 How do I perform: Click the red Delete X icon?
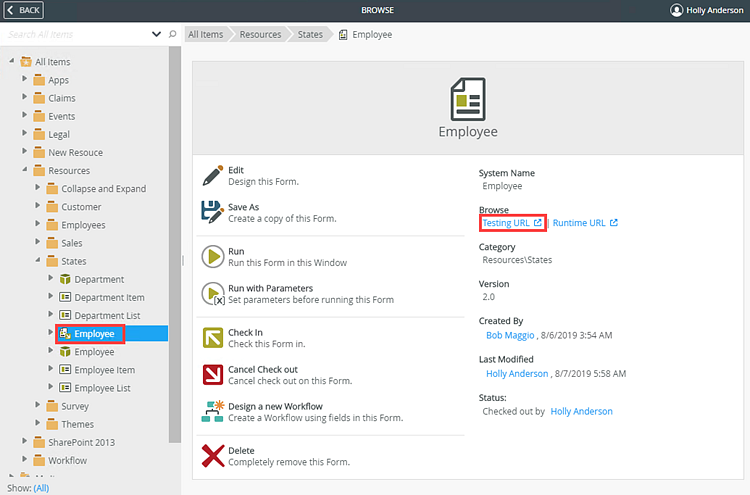pos(212,457)
